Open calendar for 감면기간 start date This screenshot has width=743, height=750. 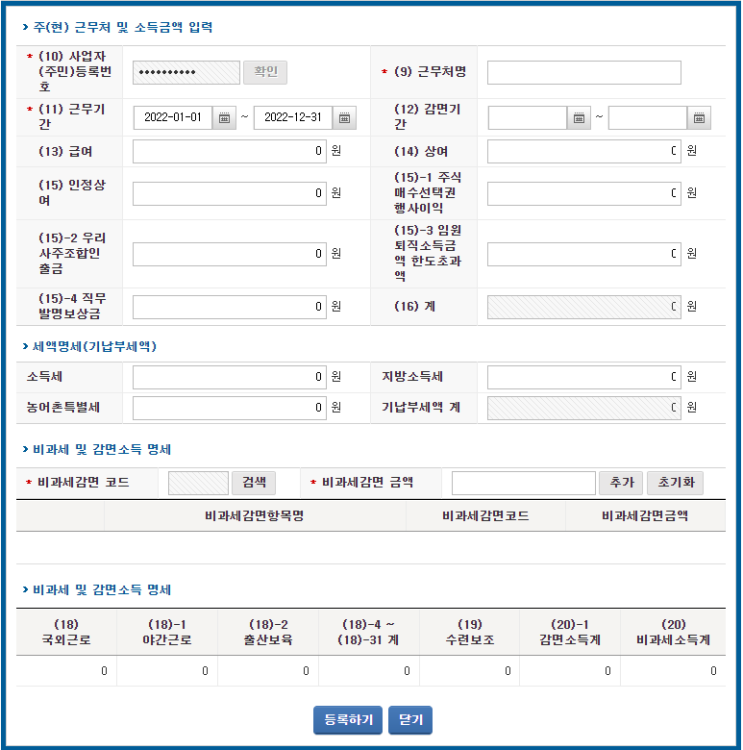[579, 118]
